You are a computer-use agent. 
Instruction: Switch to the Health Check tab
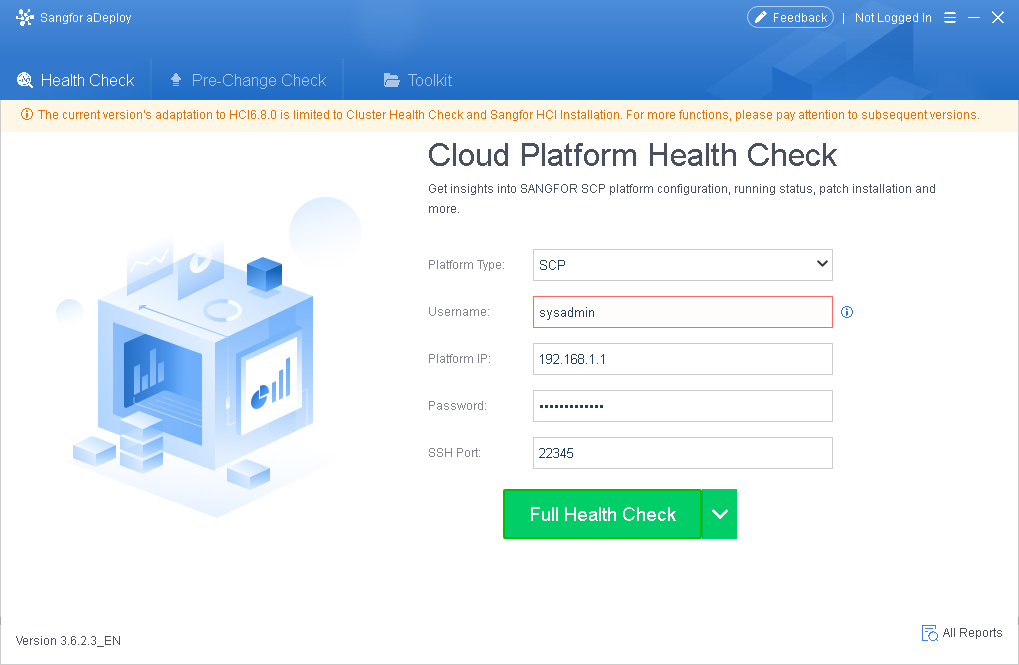tap(75, 80)
